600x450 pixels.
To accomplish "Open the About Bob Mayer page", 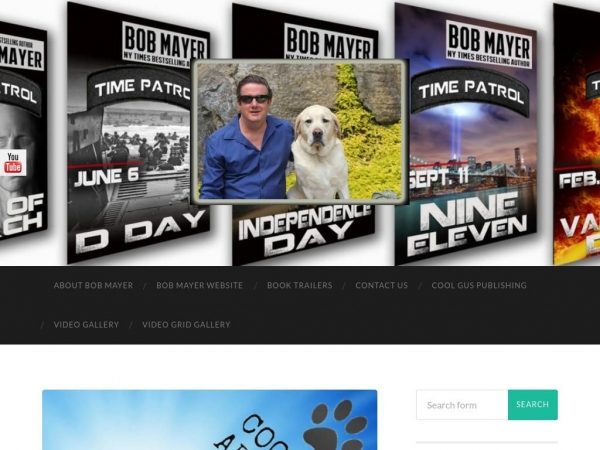I will pyautogui.click(x=93, y=285).
